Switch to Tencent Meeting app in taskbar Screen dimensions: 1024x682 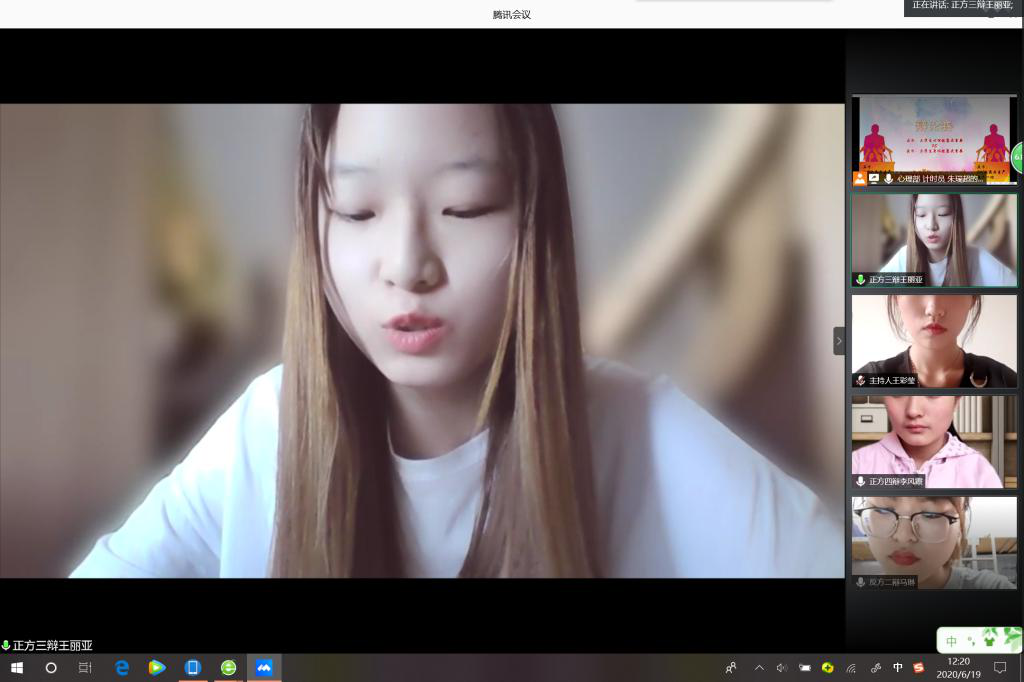(x=264, y=667)
